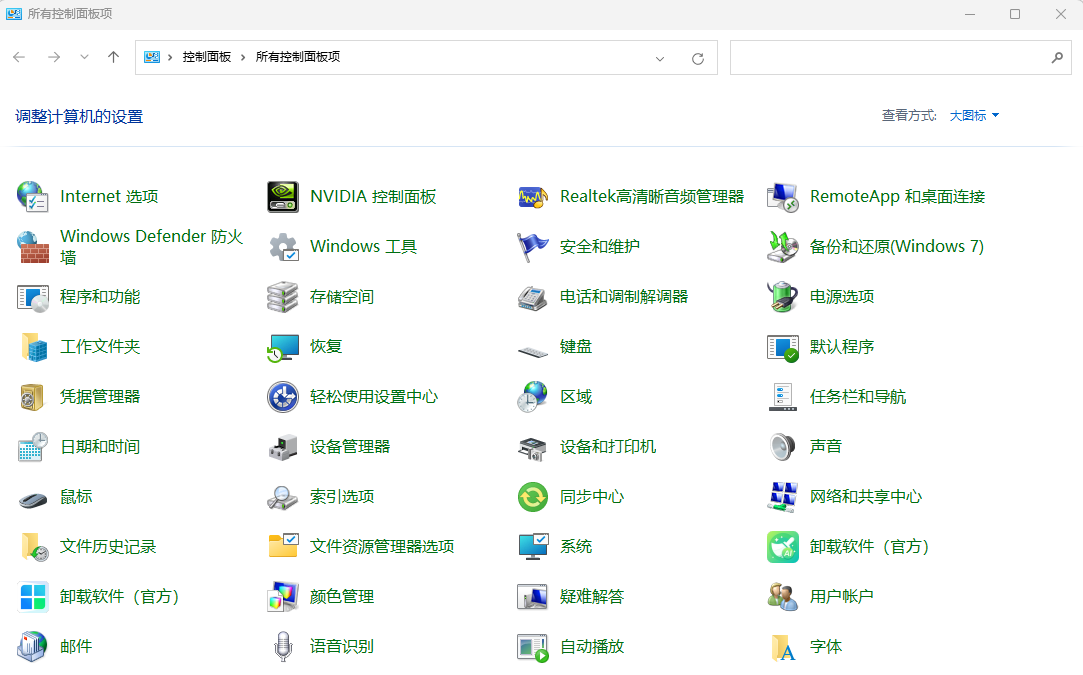
Task: Click the 存储空间 stacked drives icon
Action: coord(282,297)
